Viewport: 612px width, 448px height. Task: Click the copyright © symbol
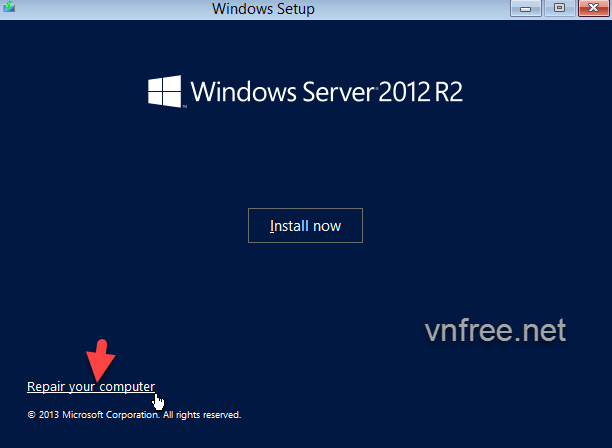[31, 414]
